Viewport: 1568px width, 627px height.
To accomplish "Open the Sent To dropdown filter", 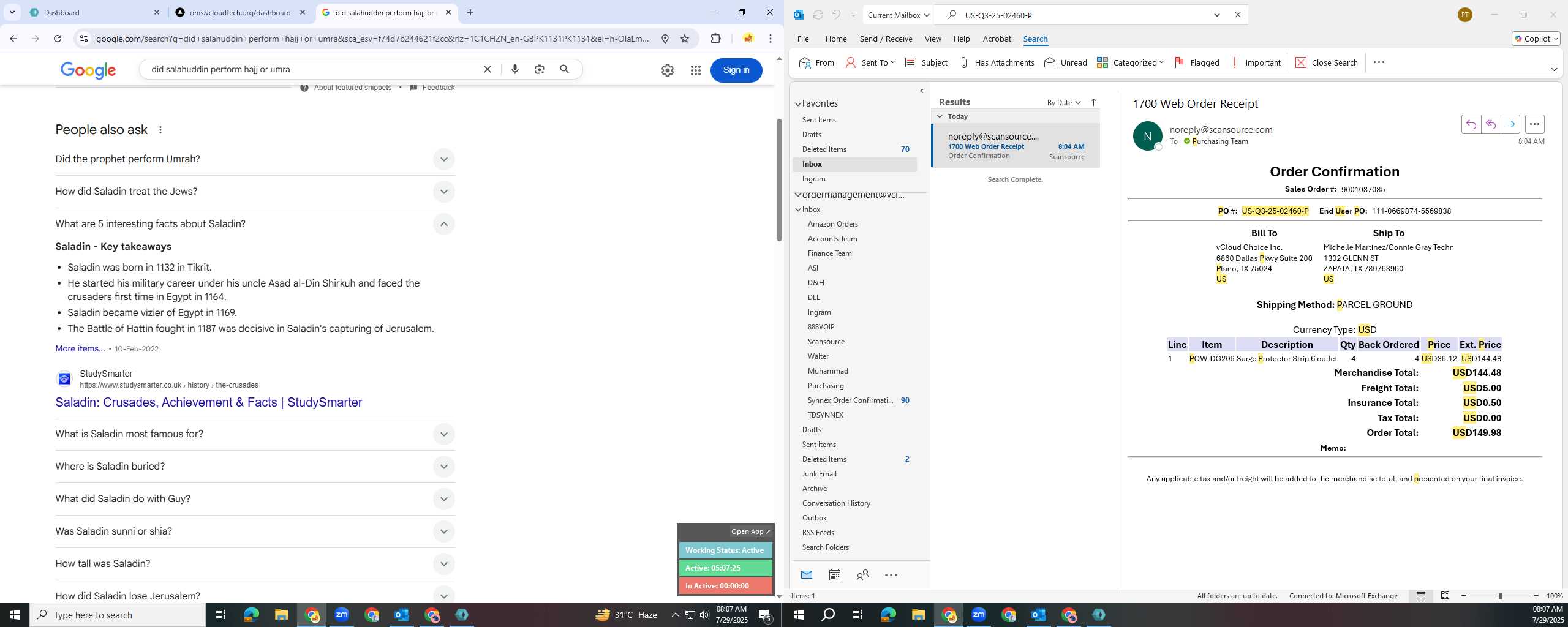I will click(x=870, y=62).
